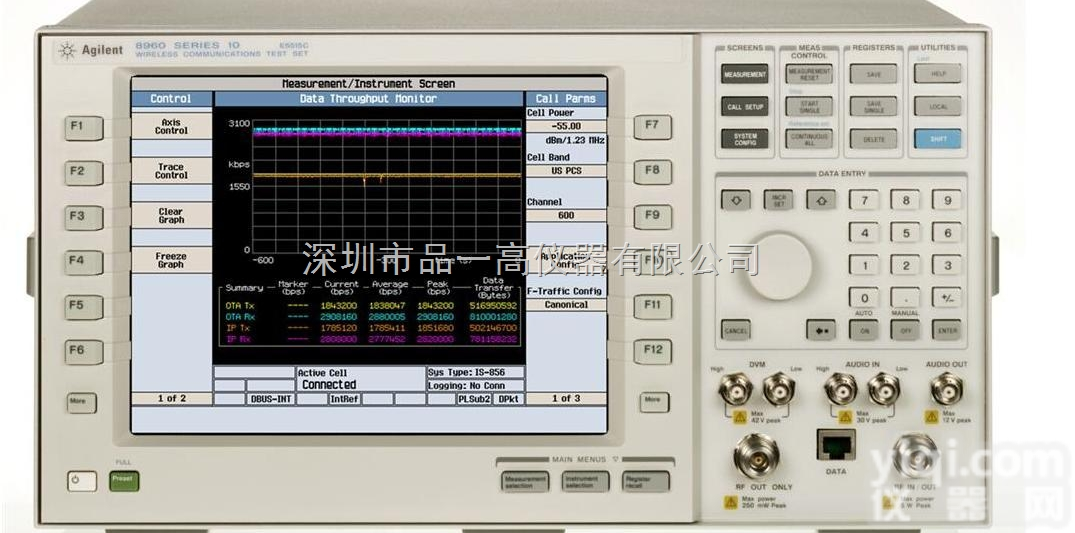Toggle the blue SHIFT key
Viewport: 1075px width, 533px height.
(x=938, y=139)
